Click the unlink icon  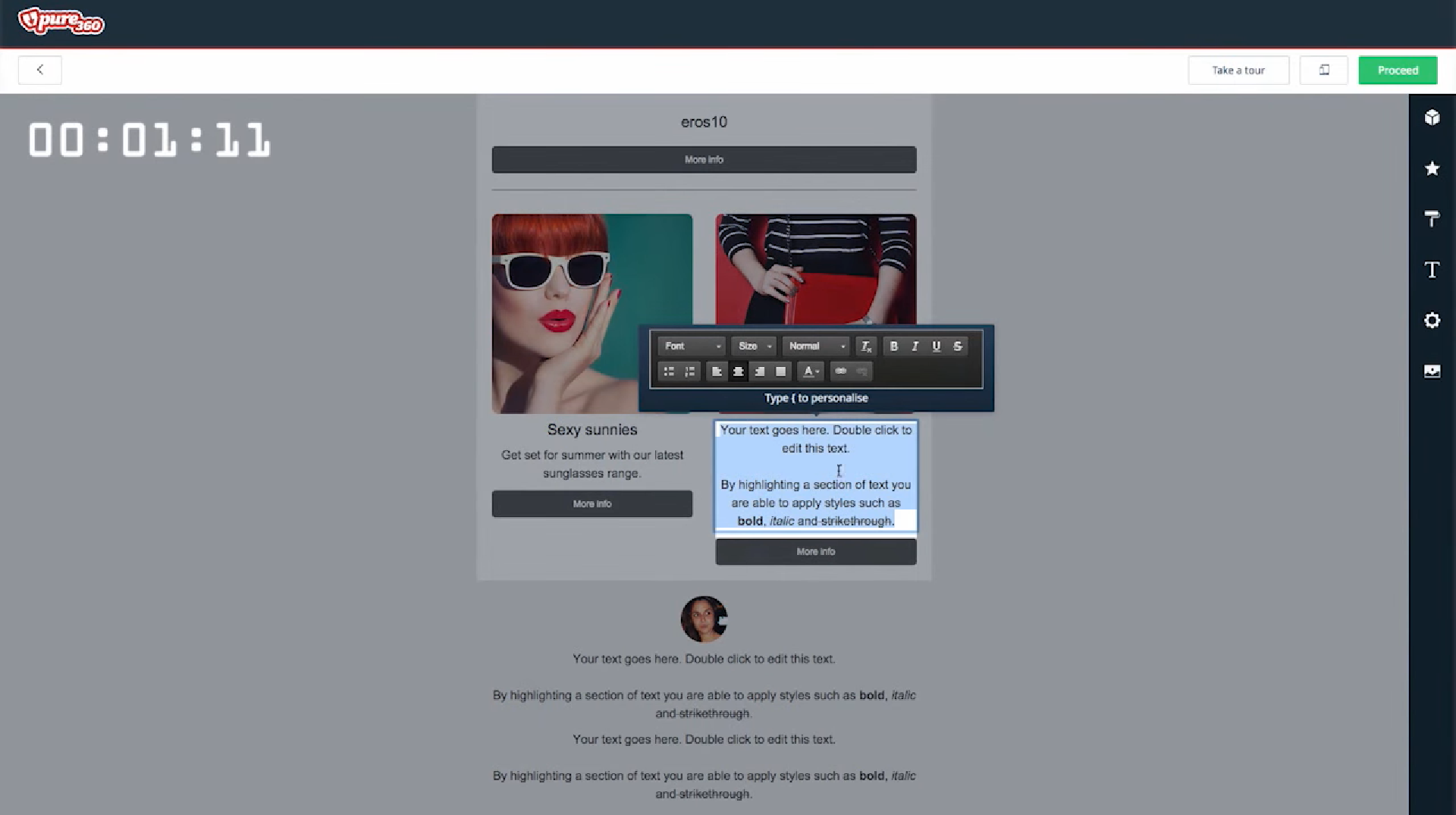pyautogui.click(x=861, y=371)
